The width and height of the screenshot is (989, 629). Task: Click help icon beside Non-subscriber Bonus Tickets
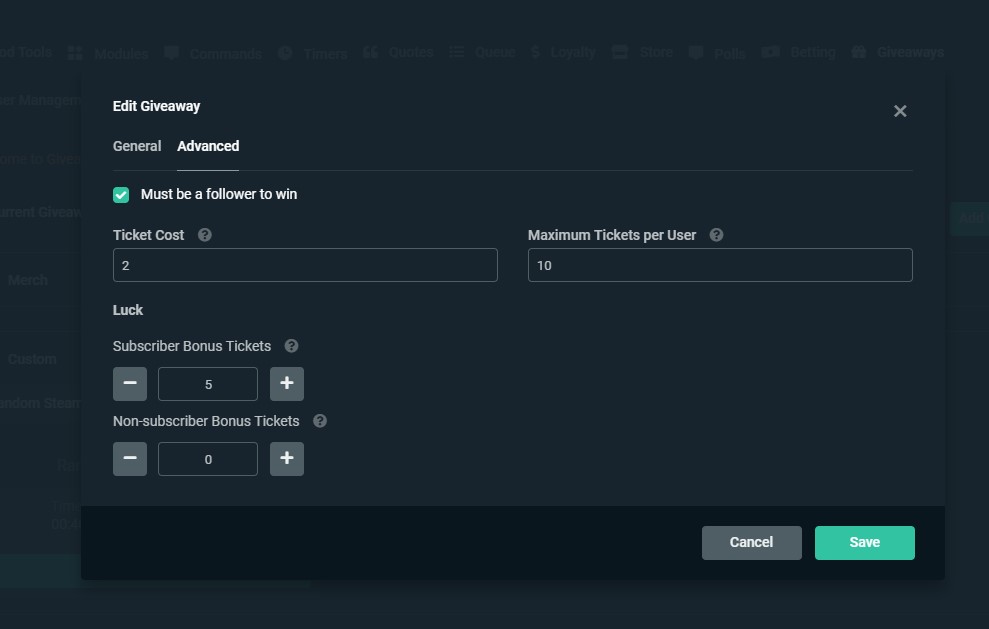click(x=320, y=421)
